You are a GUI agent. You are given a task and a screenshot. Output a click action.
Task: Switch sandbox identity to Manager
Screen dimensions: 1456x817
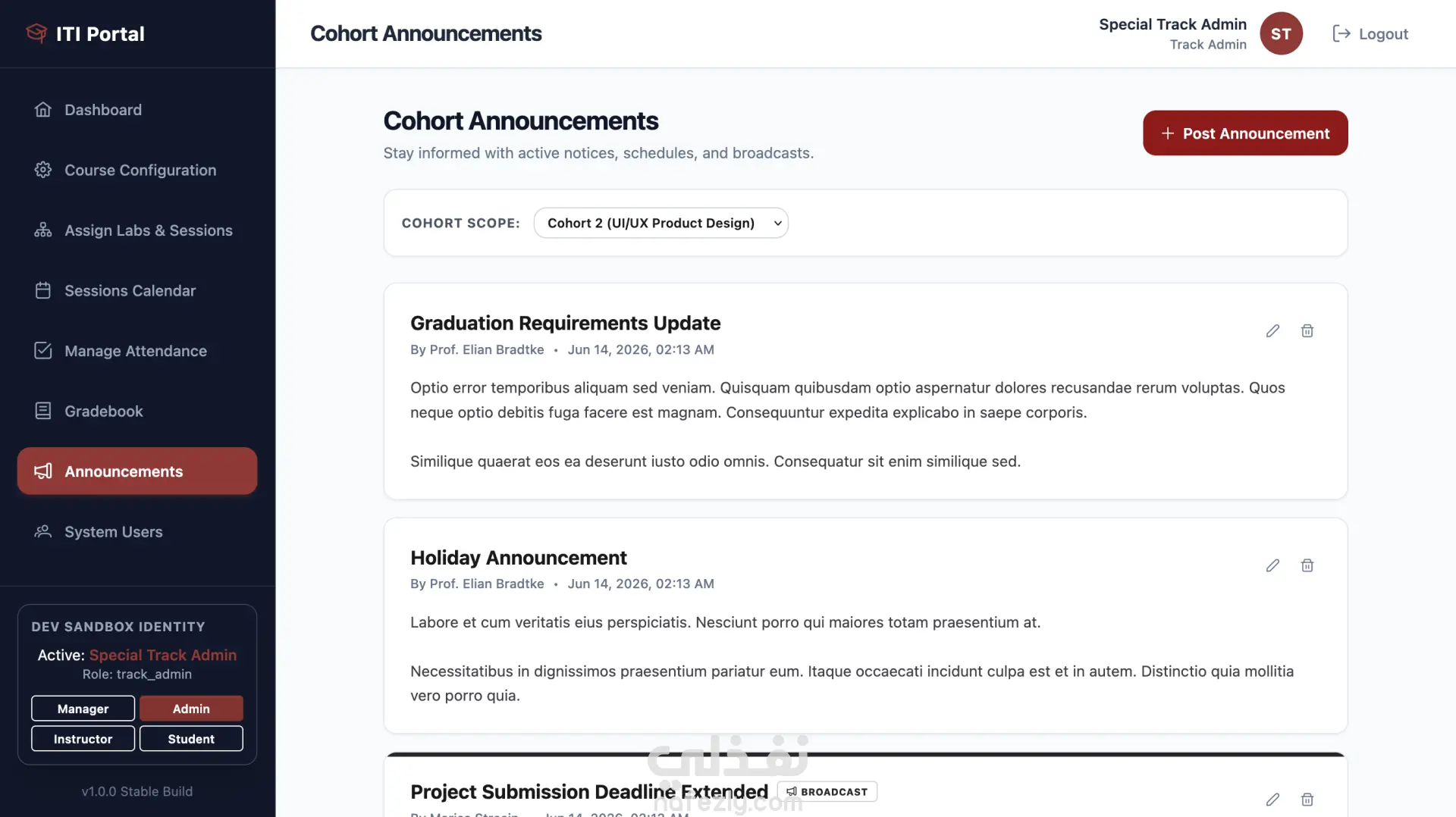pos(83,709)
